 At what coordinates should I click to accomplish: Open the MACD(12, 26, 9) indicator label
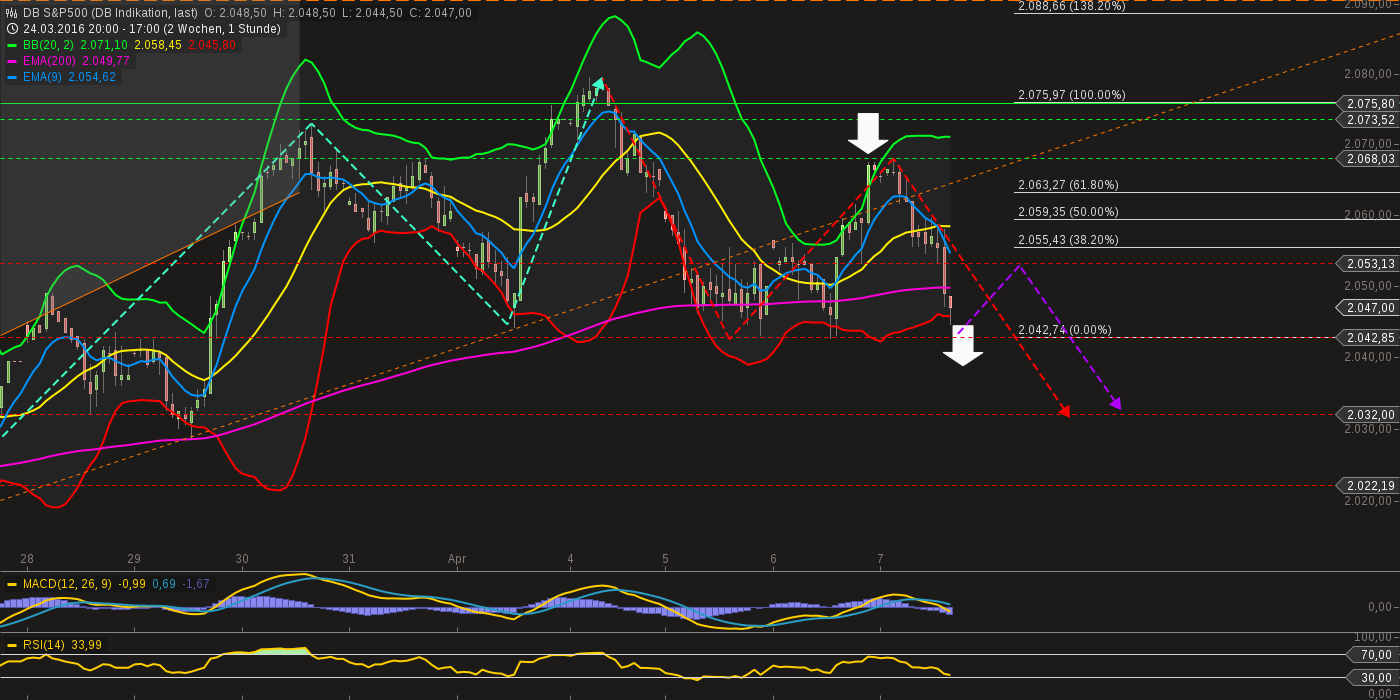pyautogui.click(x=68, y=584)
